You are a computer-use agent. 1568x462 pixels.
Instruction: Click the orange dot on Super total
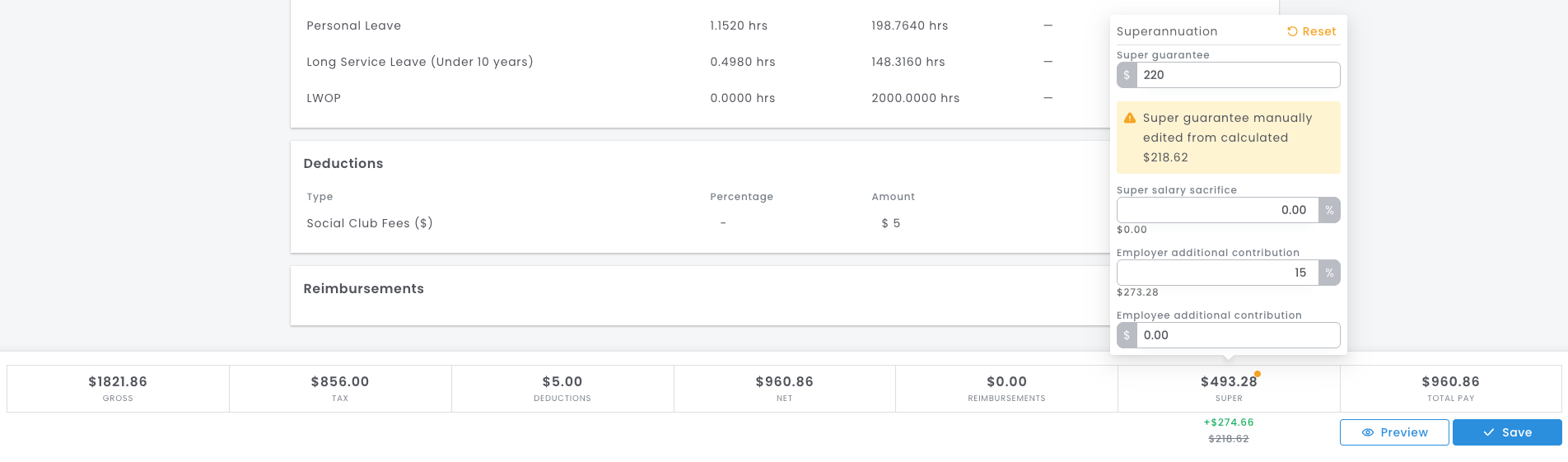click(1258, 374)
